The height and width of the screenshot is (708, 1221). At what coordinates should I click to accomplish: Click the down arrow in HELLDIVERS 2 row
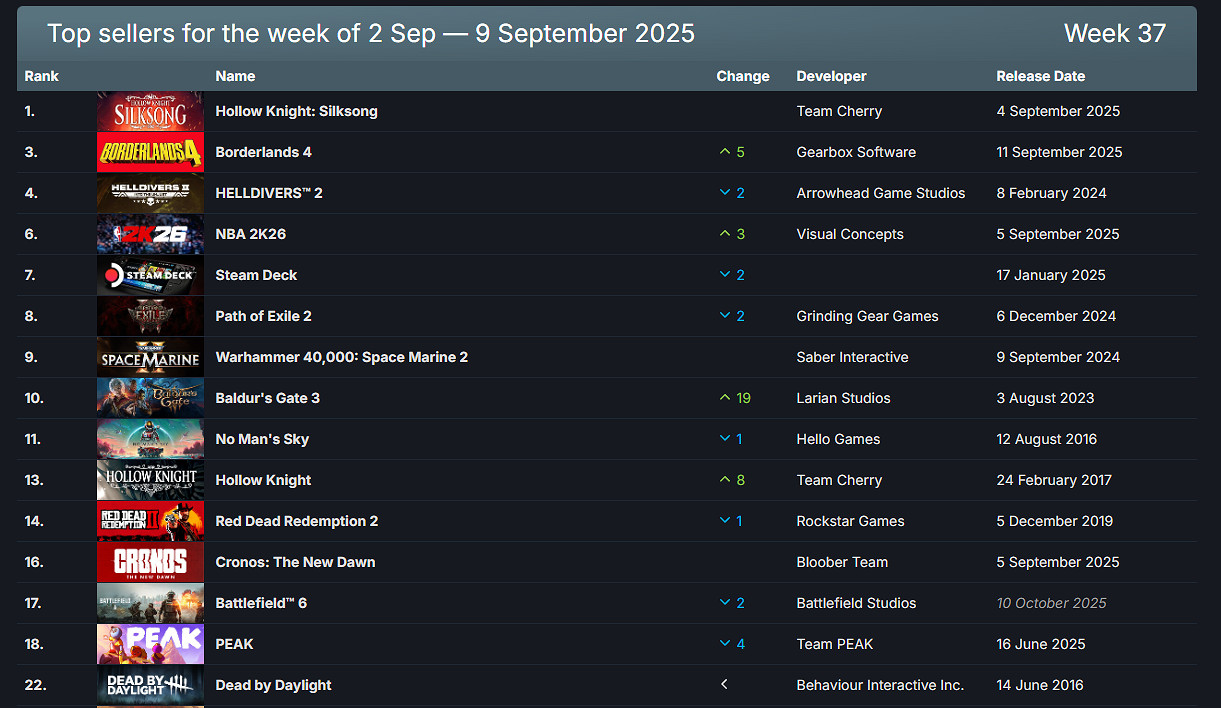tap(725, 193)
